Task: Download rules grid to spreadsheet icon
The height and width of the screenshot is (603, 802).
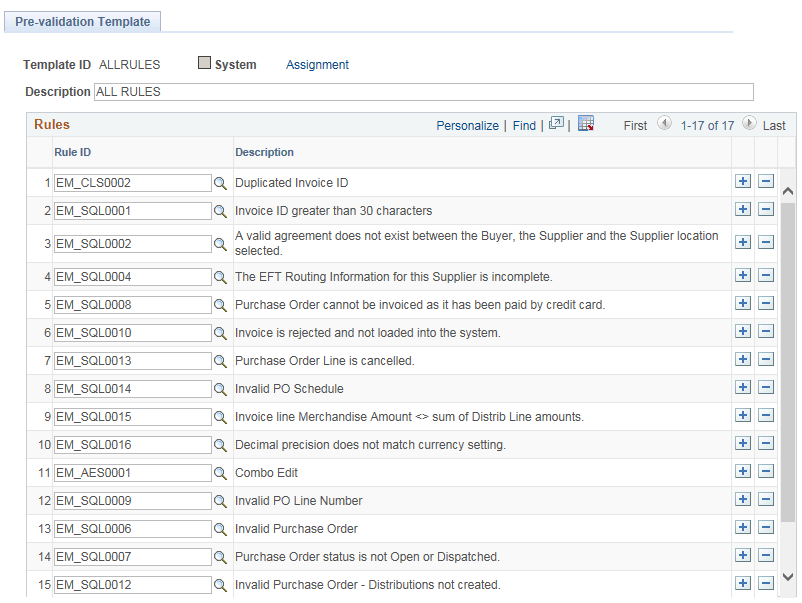Action: [586, 123]
